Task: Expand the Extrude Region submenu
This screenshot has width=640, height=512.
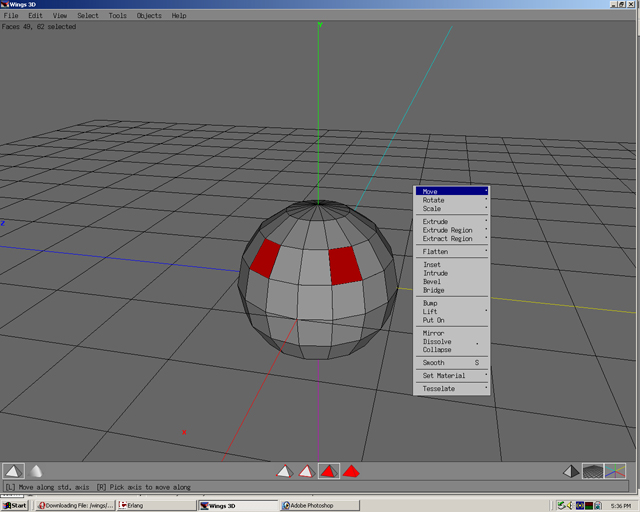Action: click(452, 230)
